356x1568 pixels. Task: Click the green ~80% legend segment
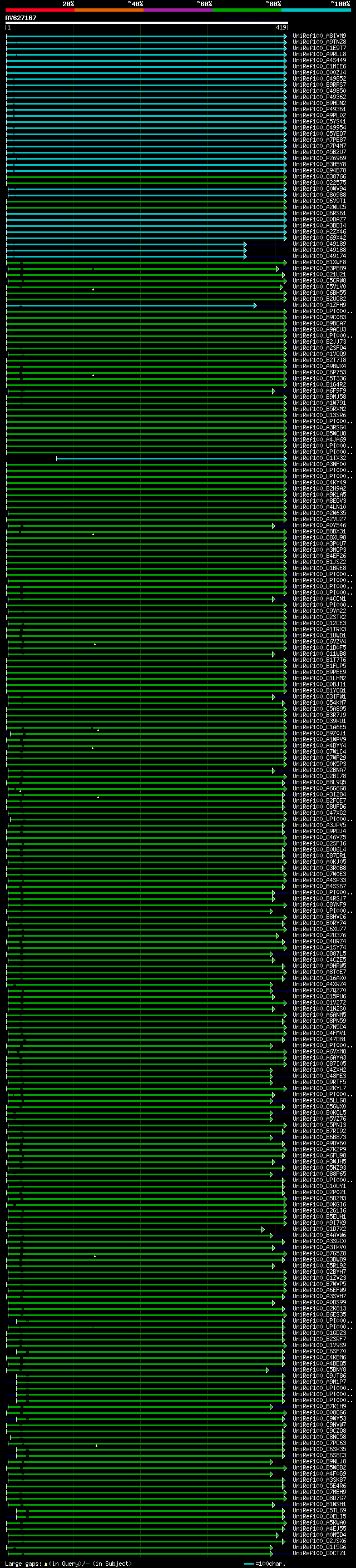pyautogui.click(x=247, y=10)
